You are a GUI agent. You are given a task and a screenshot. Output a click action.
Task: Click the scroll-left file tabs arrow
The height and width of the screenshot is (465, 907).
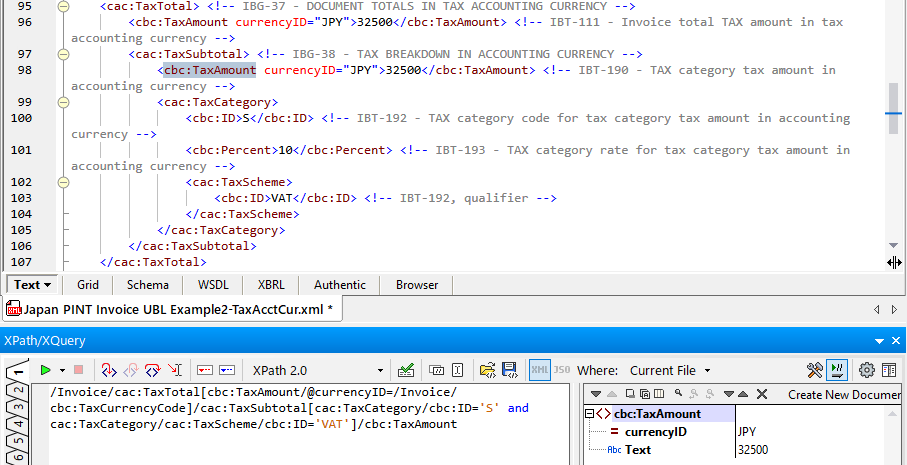coord(877,309)
